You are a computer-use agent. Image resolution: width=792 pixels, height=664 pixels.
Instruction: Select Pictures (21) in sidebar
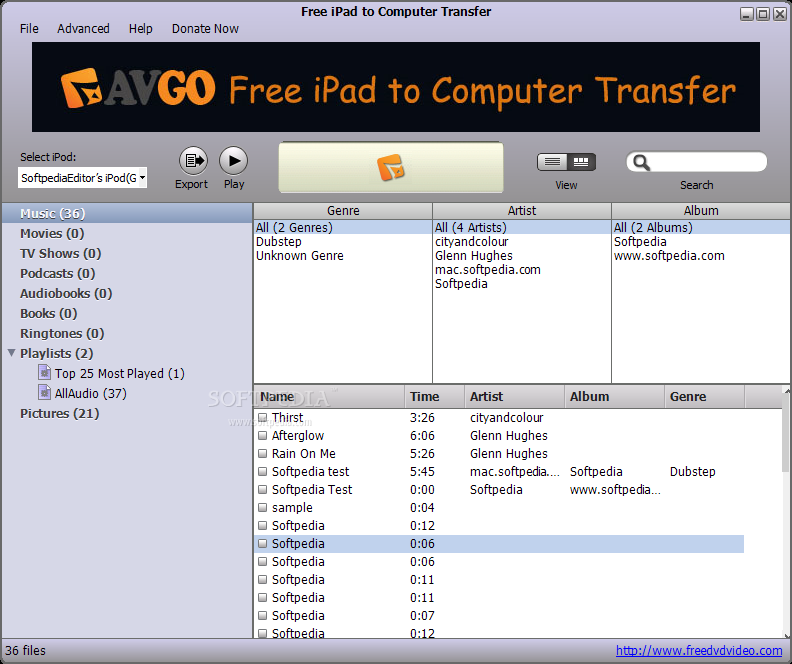[59, 413]
